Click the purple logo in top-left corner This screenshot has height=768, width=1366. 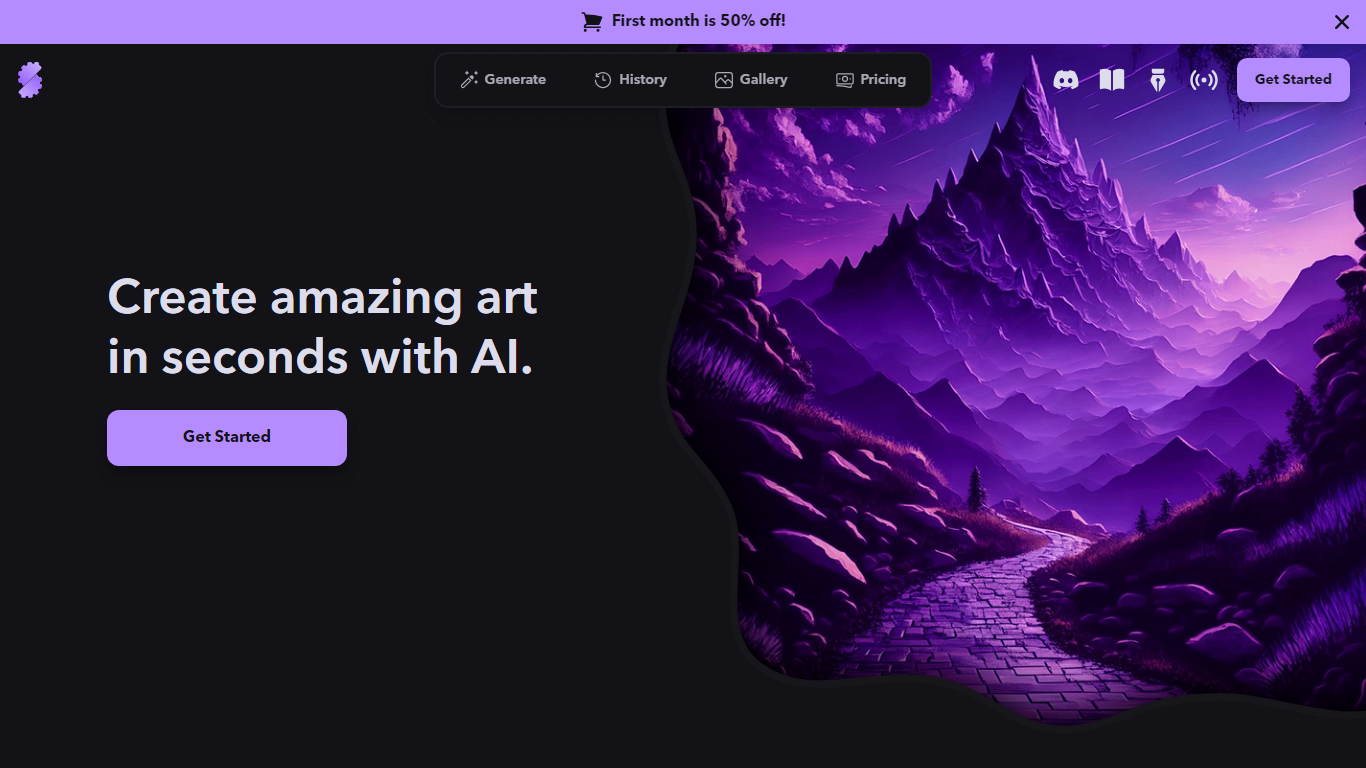click(30, 80)
